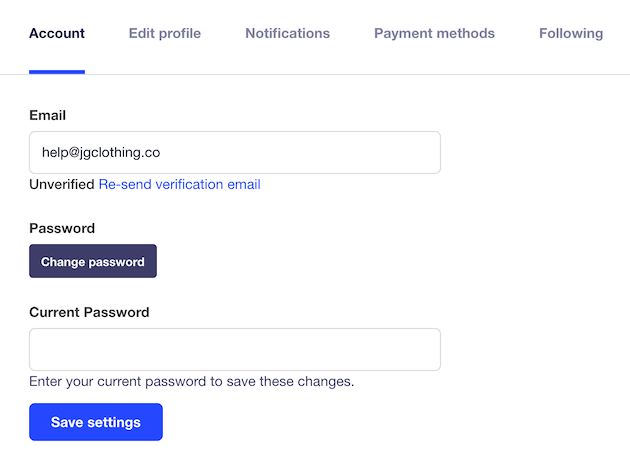Switch to the Edit profile tab
This screenshot has height=453, width=630.
tap(164, 33)
